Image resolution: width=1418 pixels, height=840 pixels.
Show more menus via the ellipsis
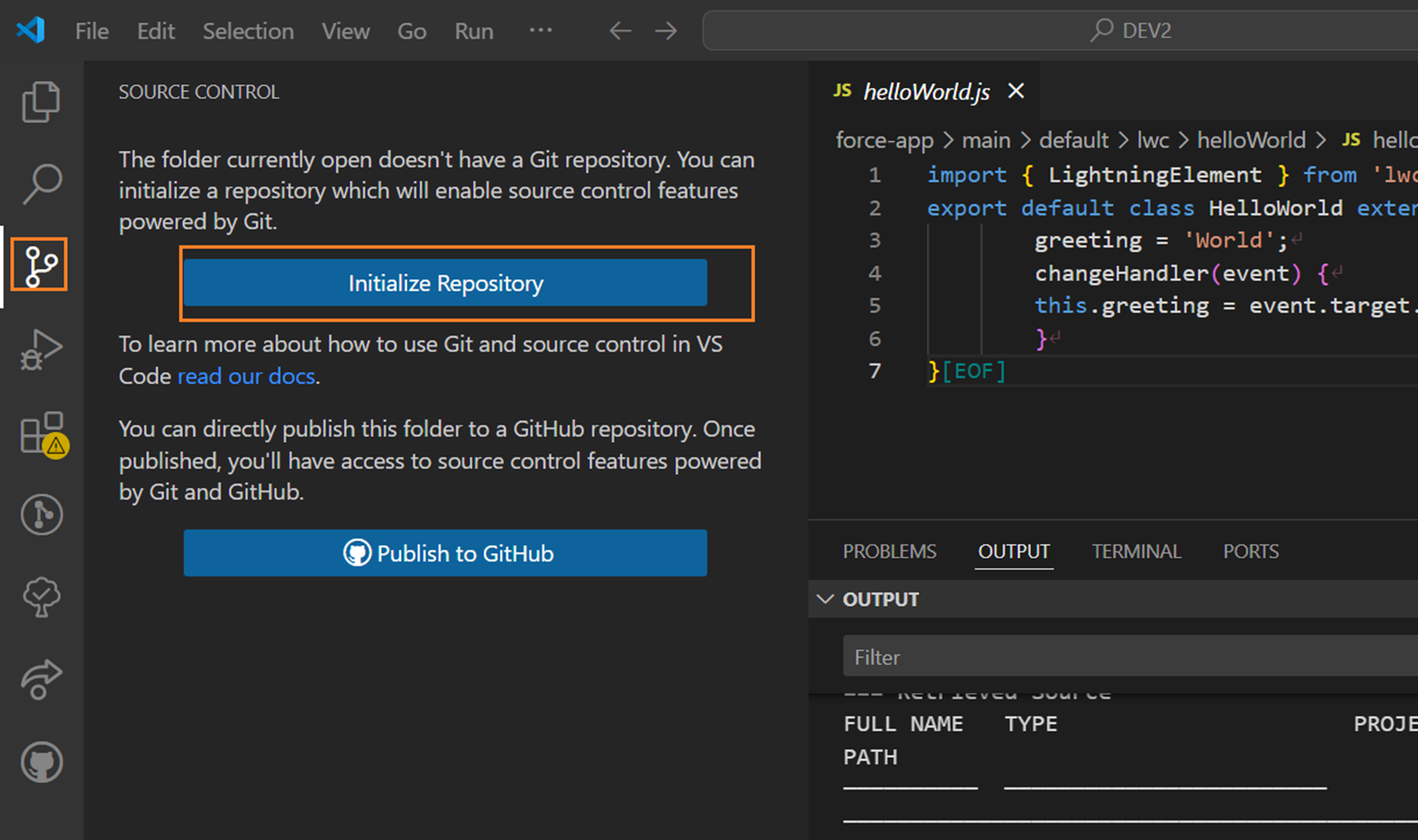coord(541,31)
